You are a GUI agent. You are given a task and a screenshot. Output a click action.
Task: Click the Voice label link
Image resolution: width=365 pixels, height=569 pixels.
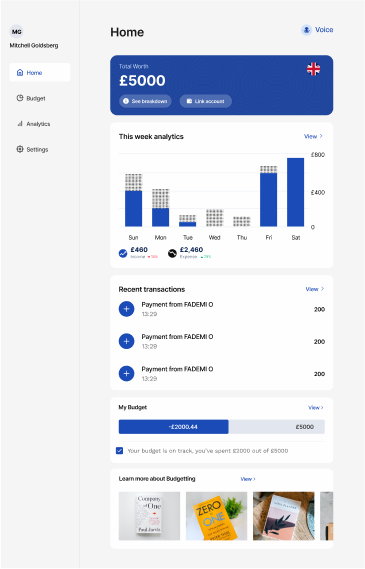point(324,30)
